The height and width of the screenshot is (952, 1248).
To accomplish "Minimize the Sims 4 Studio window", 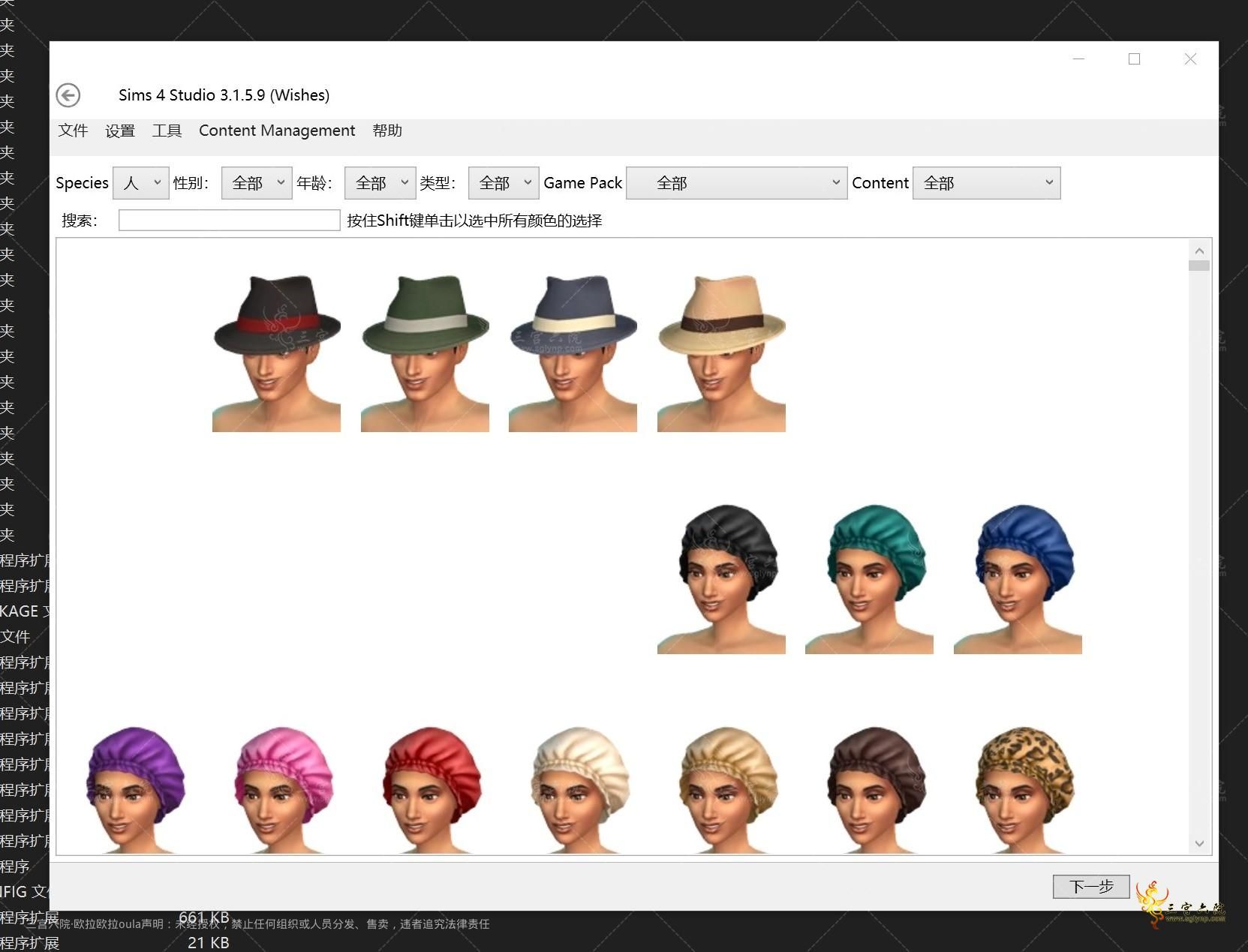I will 1079,59.
